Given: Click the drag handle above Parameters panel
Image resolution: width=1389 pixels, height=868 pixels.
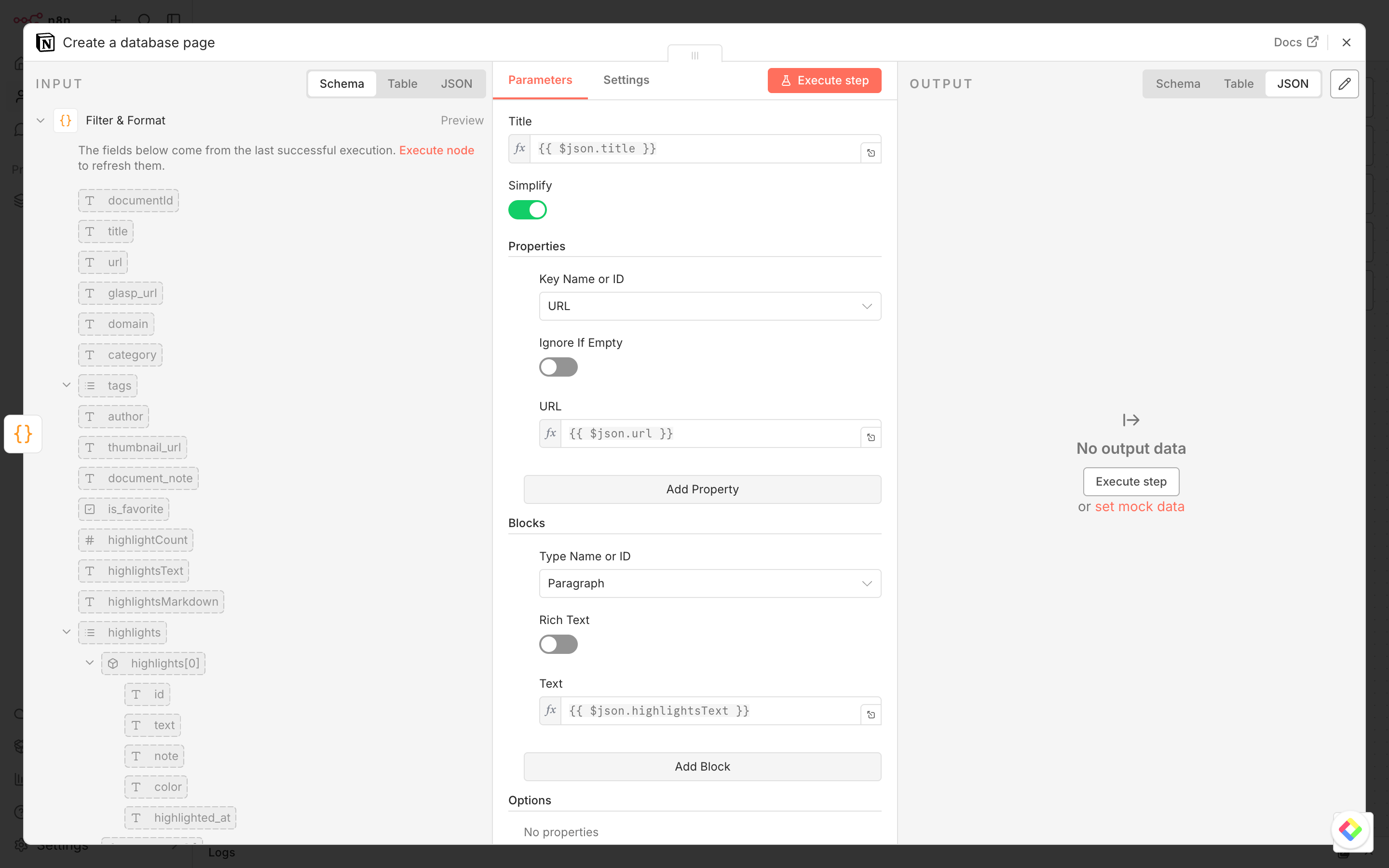Looking at the screenshot, I should (694, 55).
